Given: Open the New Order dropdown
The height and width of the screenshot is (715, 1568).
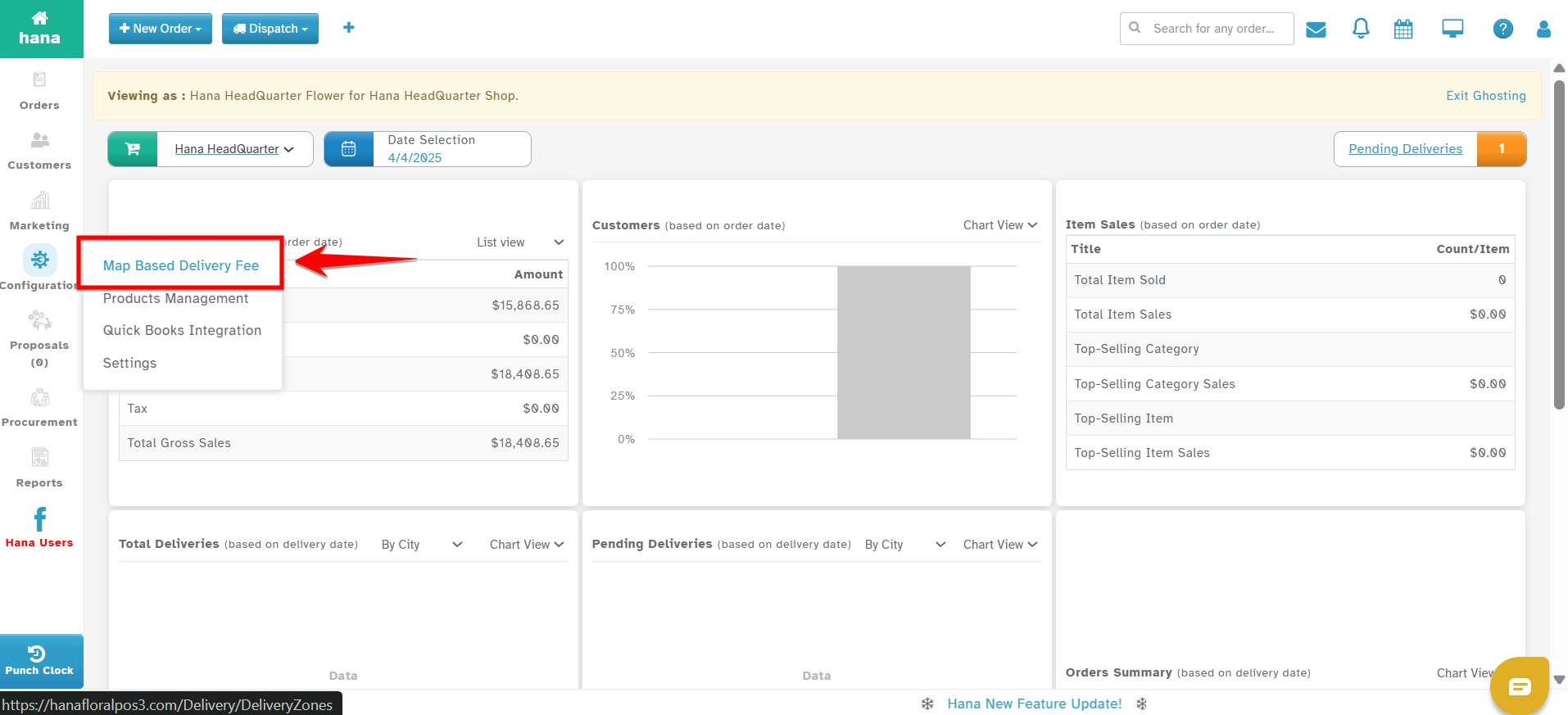Looking at the screenshot, I should click(x=161, y=29).
